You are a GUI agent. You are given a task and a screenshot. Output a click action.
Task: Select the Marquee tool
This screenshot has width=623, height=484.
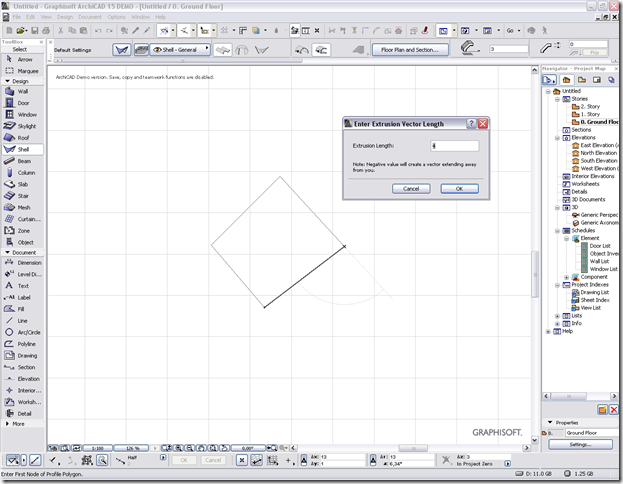(x=22, y=71)
